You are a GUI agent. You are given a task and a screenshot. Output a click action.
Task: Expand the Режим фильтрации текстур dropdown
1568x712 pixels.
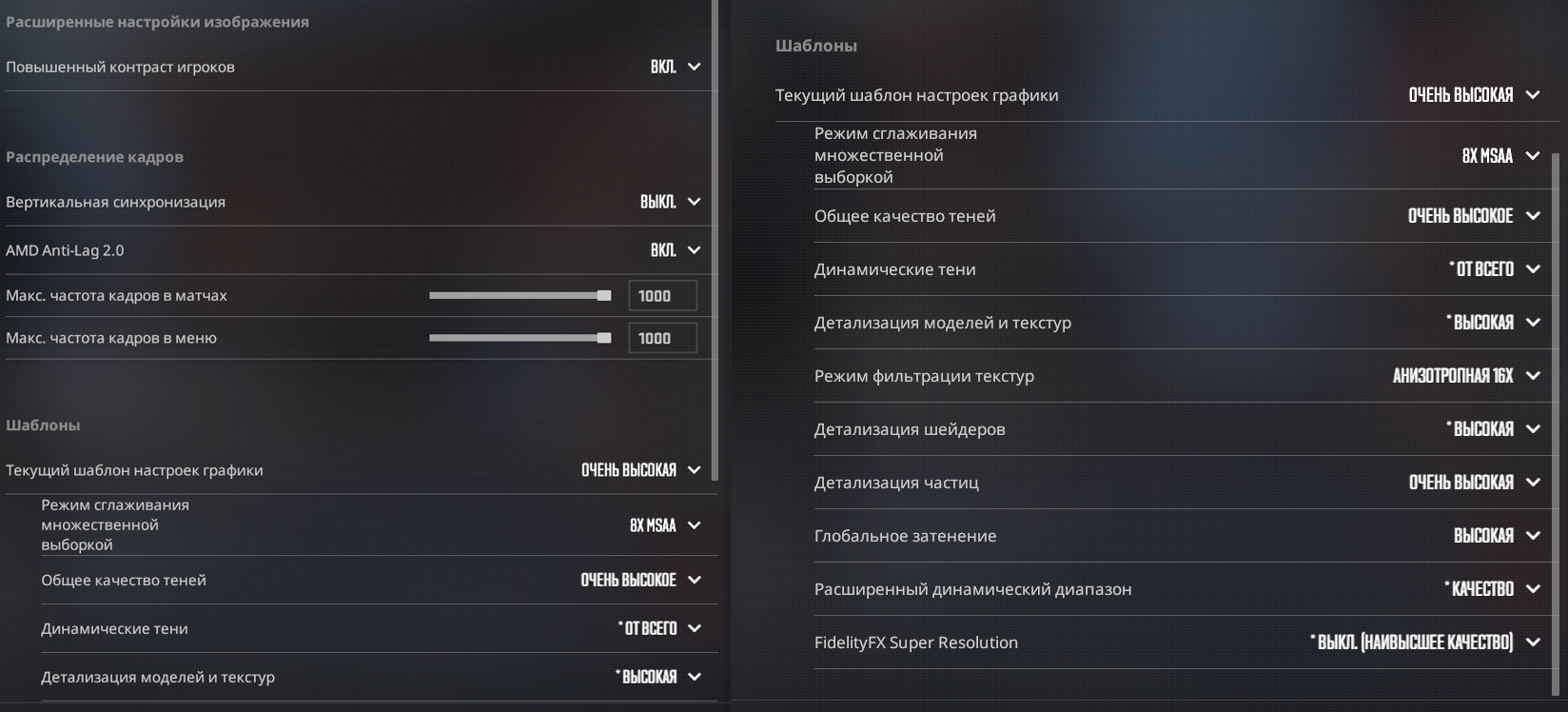[x=1465, y=376]
